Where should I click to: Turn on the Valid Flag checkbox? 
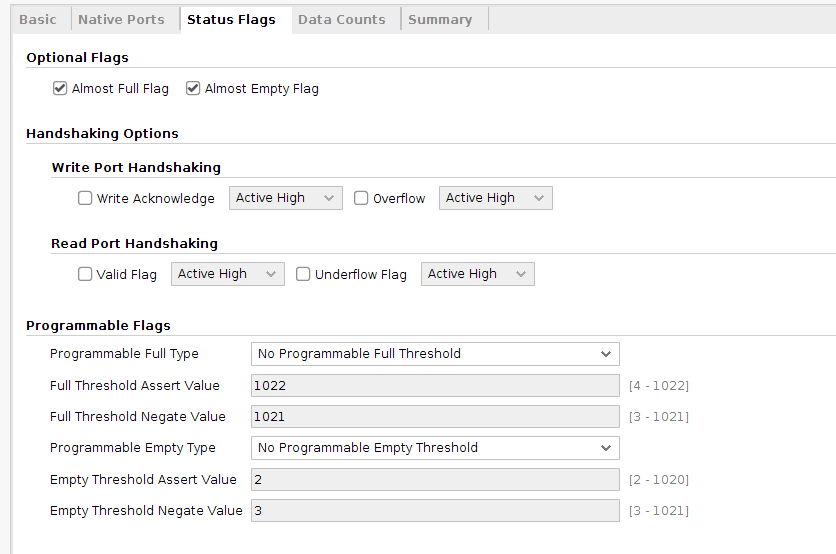pyautogui.click(x=85, y=274)
